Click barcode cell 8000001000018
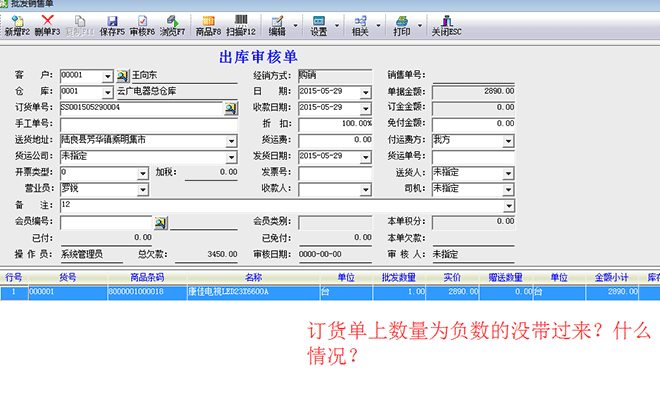The image size is (660, 394). pos(147,292)
